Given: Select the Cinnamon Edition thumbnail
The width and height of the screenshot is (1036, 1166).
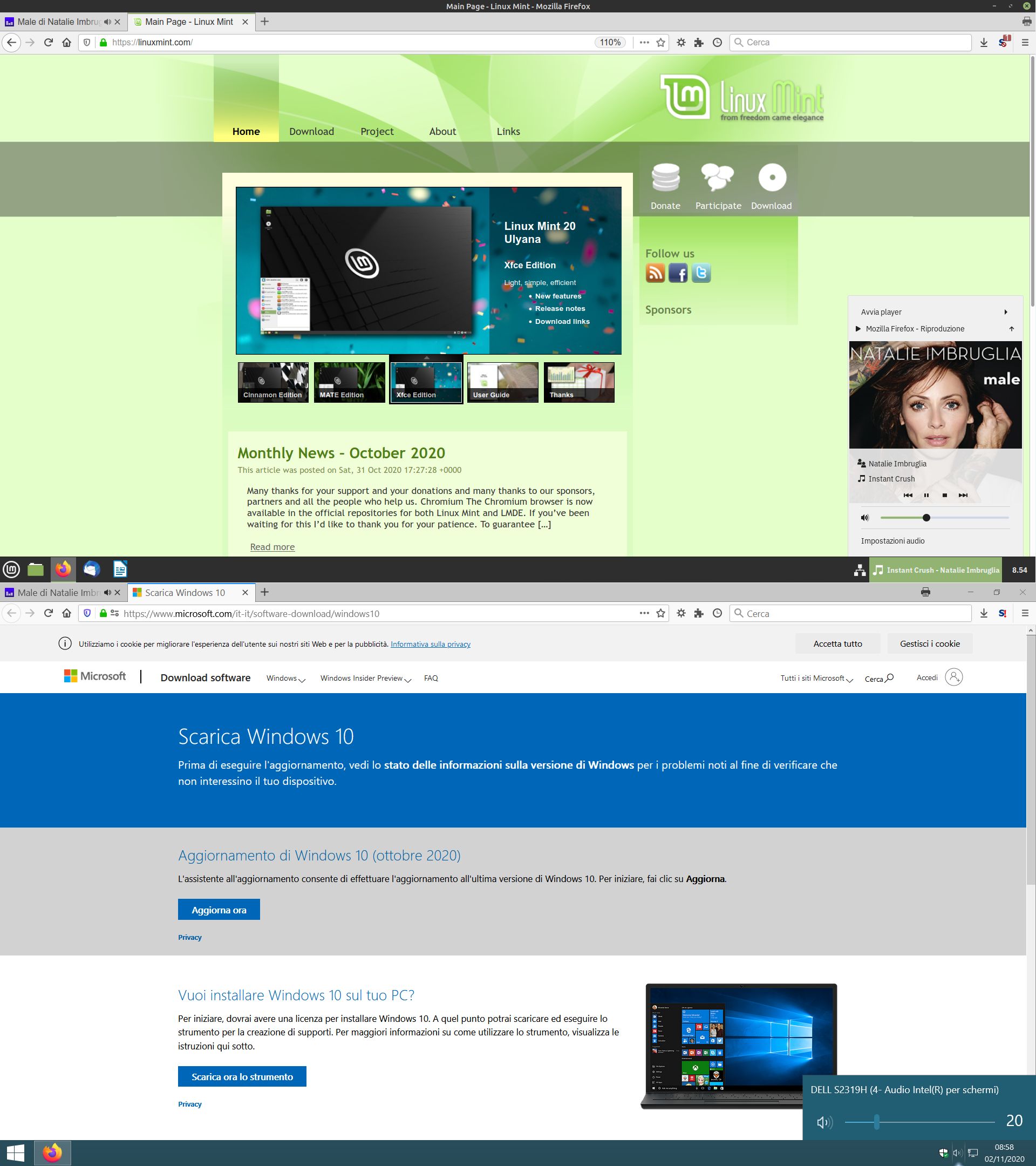Looking at the screenshot, I should [x=273, y=382].
